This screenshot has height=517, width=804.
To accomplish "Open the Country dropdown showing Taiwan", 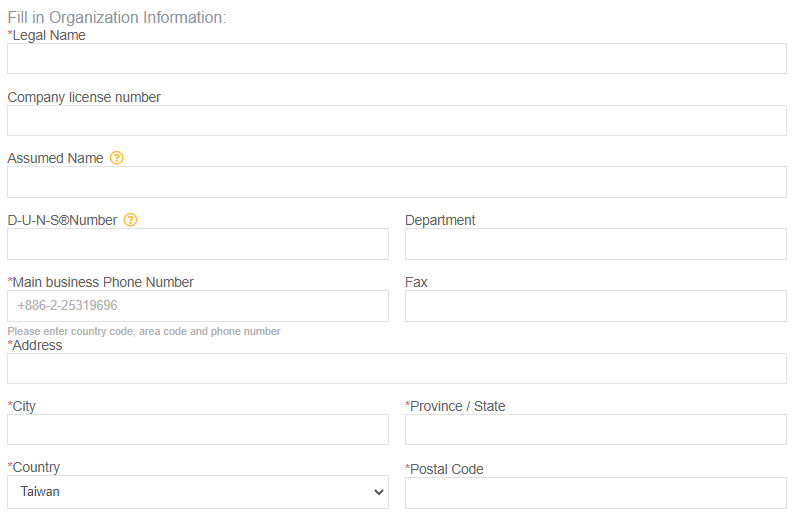I will coord(198,492).
